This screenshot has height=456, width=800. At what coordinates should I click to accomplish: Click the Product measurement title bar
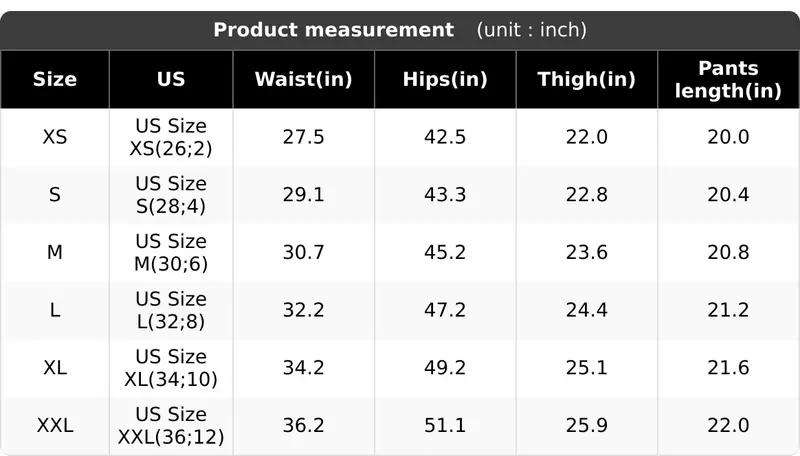(400, 30)
